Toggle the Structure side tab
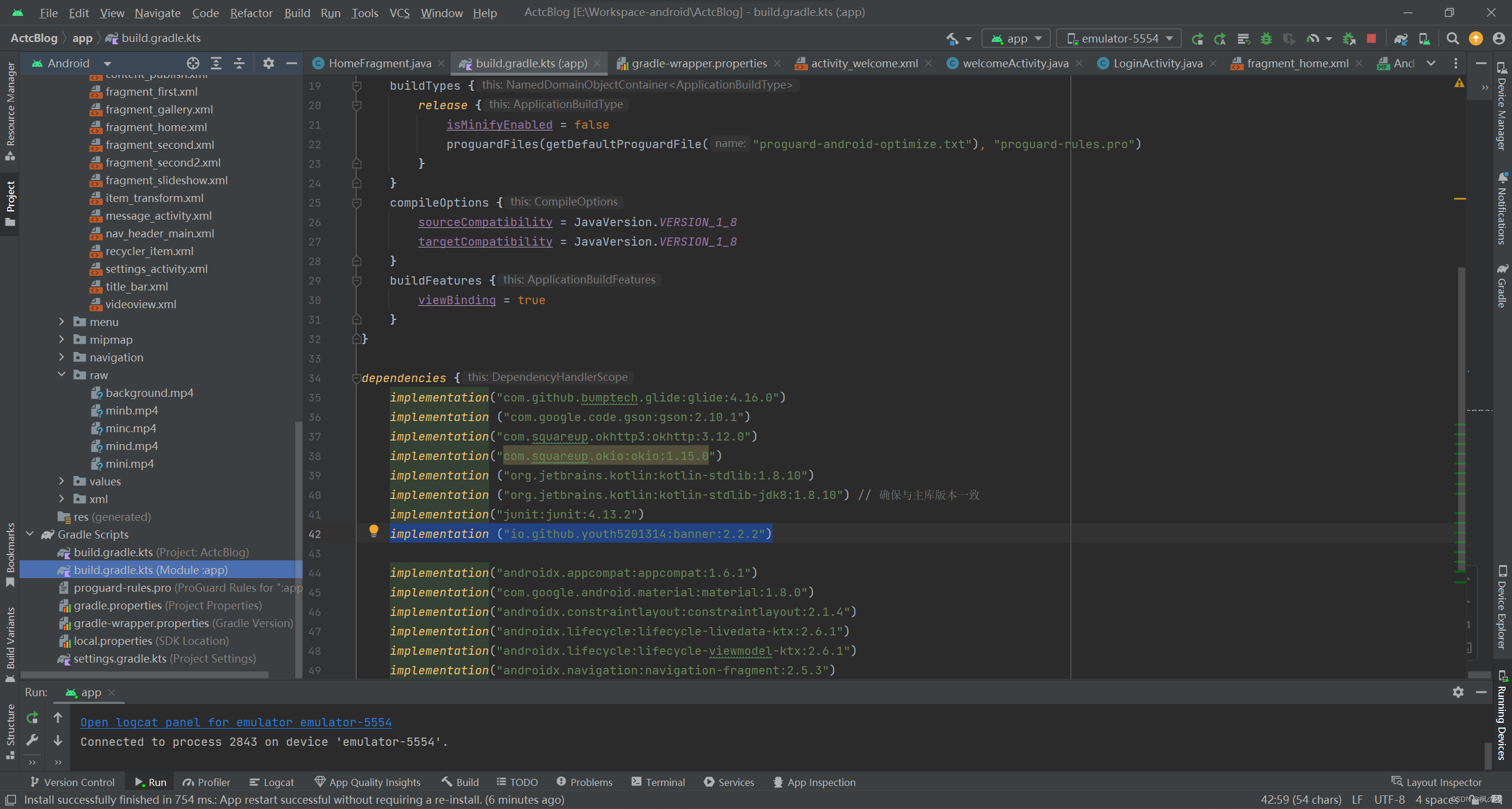Viewport: 1512px width, 809px height. click(x=10, y=731)
